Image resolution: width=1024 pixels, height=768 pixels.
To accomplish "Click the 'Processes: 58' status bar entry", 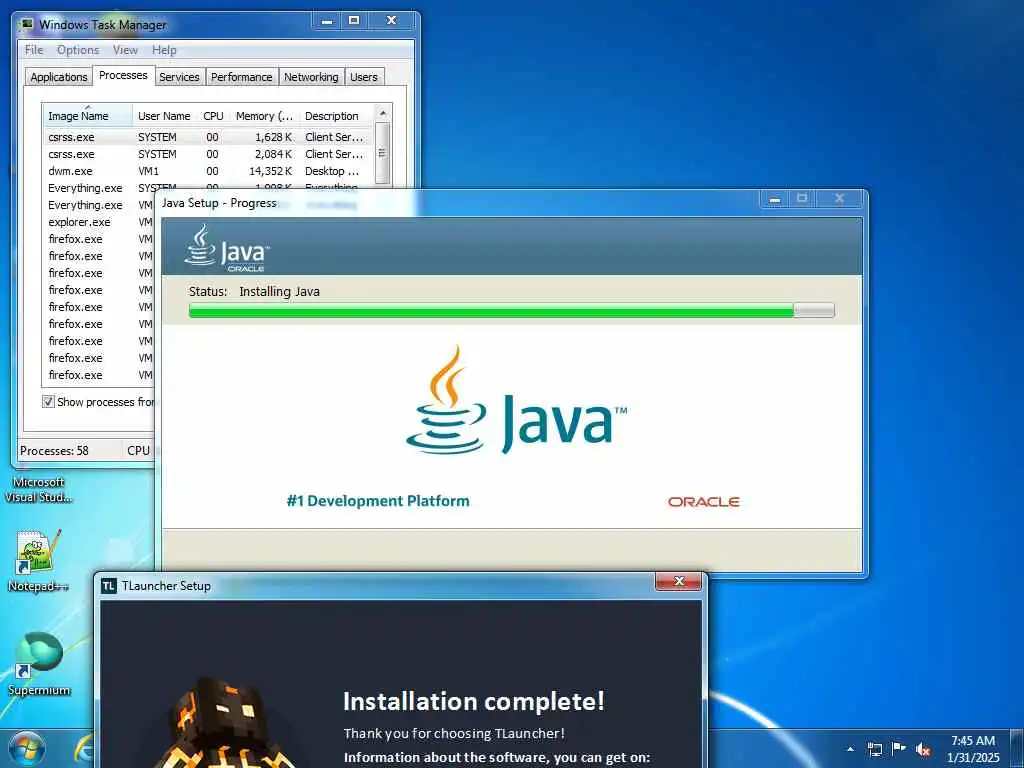I will [54, 451].
